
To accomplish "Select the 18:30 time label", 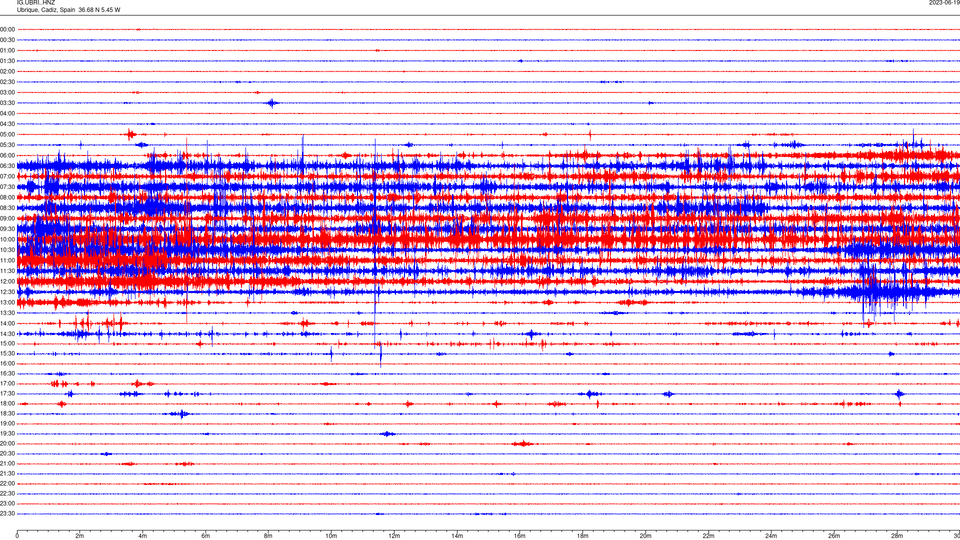I will [7, 414].
